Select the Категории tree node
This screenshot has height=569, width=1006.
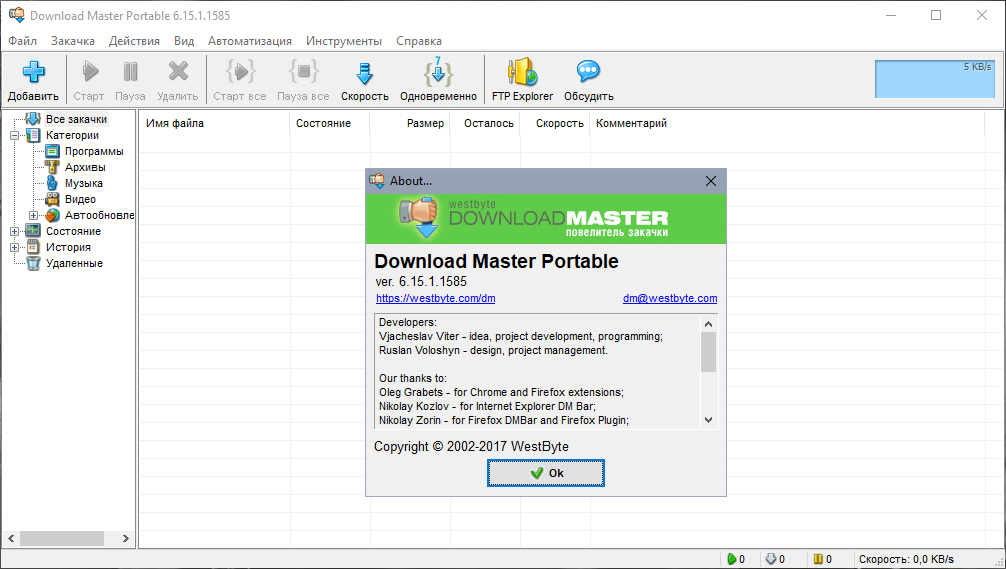click(72, 135)
